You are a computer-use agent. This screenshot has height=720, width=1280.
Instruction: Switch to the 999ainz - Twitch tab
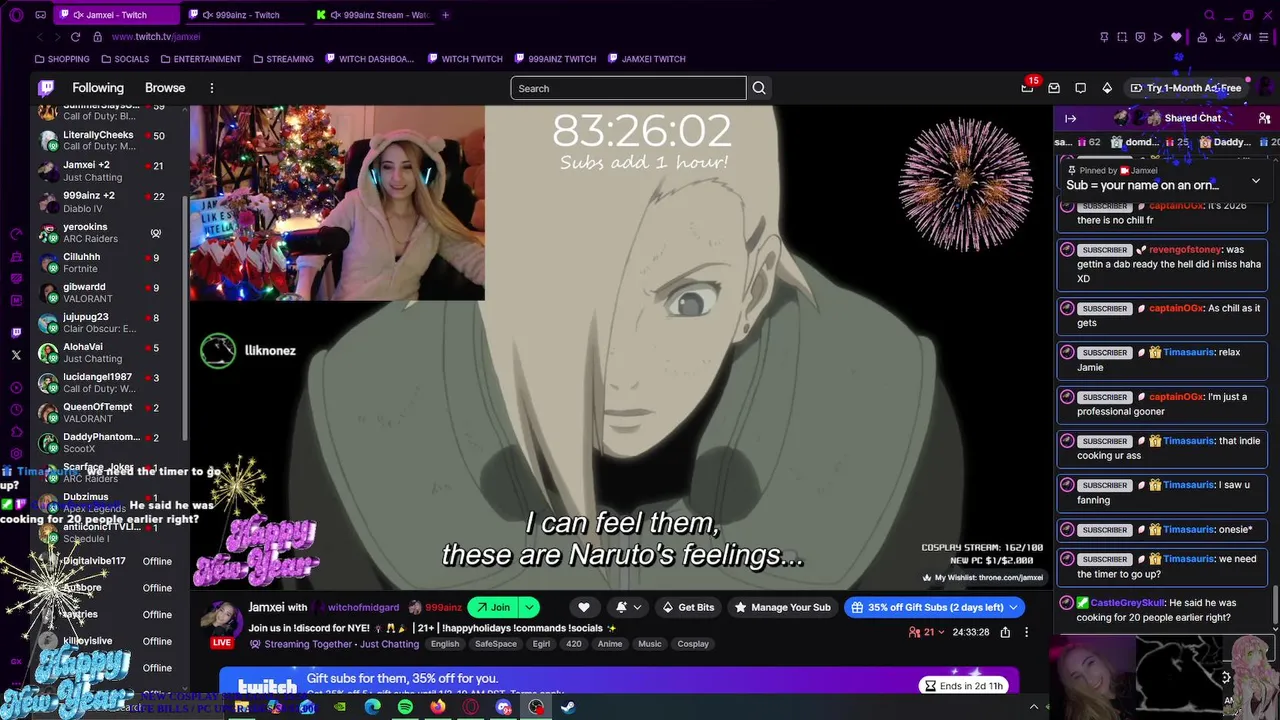[247, 15]
